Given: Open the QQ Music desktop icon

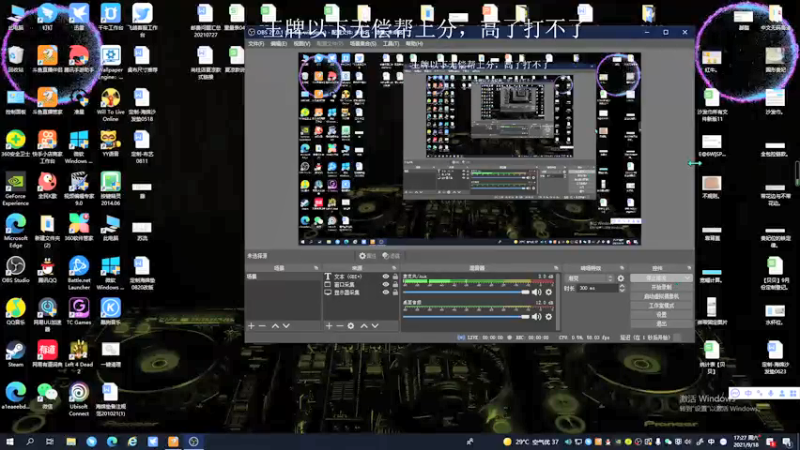Looking at the screenshot, I should 15,312.
